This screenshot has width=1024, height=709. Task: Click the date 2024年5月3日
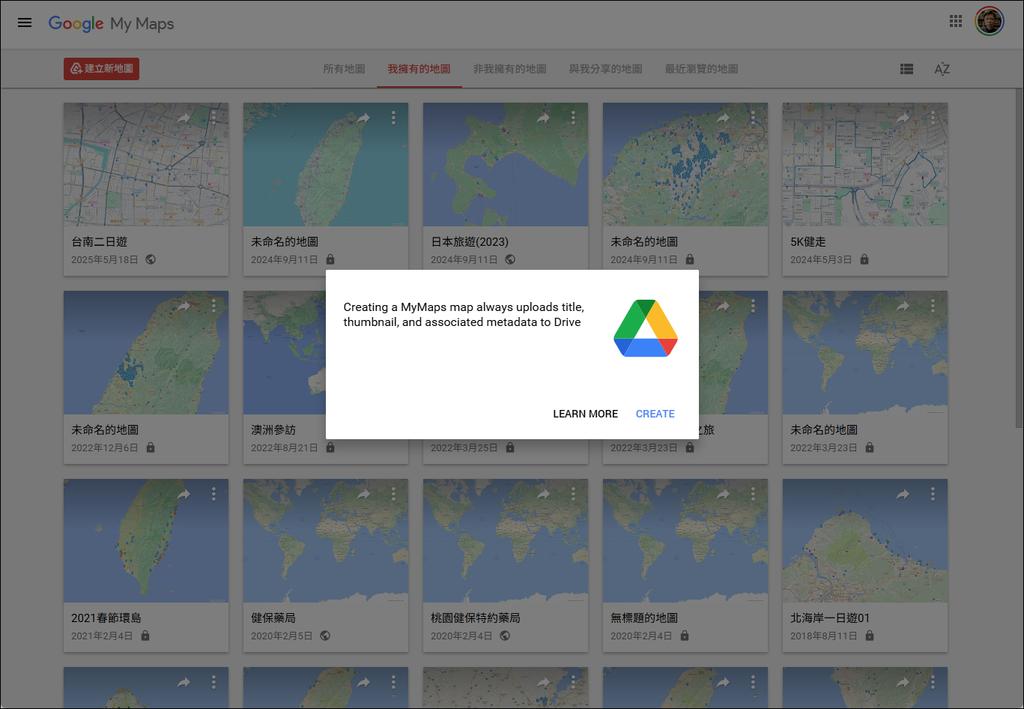pyautogui.click(x=821, y=259)
